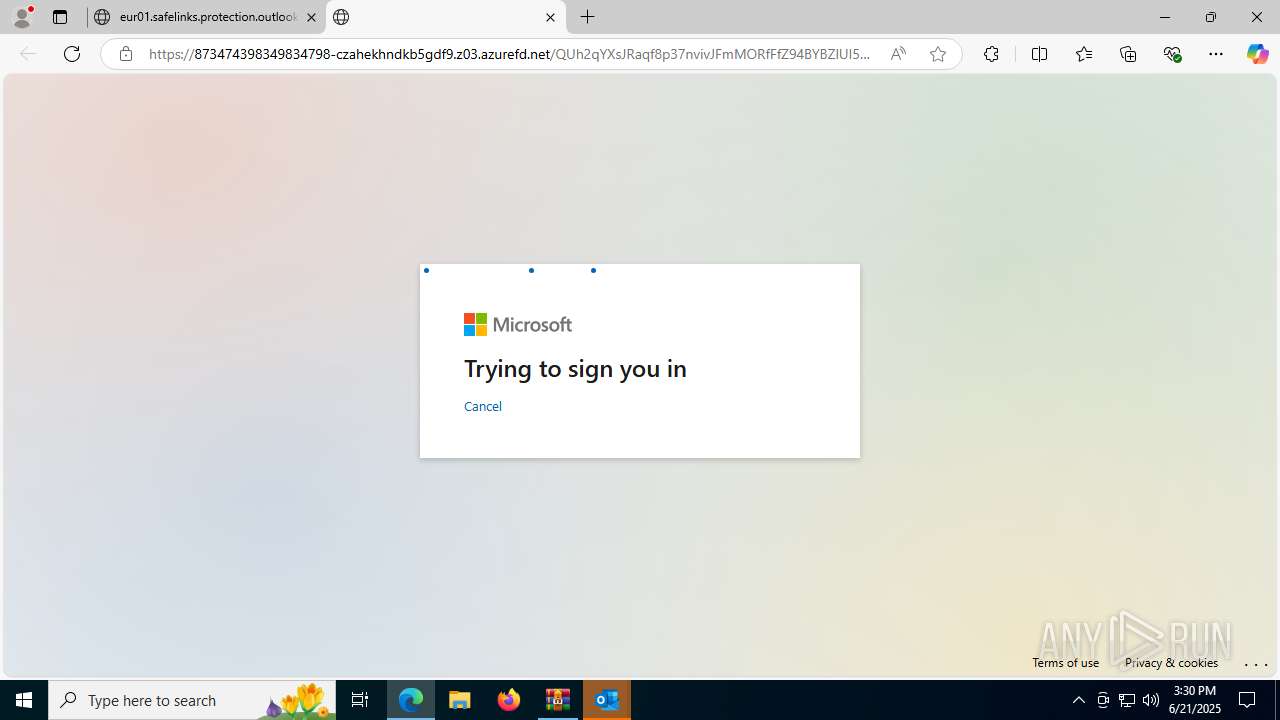Open Tab actions menu icon
Viewport: 1280px width, 720px height.
click(60, 17)
